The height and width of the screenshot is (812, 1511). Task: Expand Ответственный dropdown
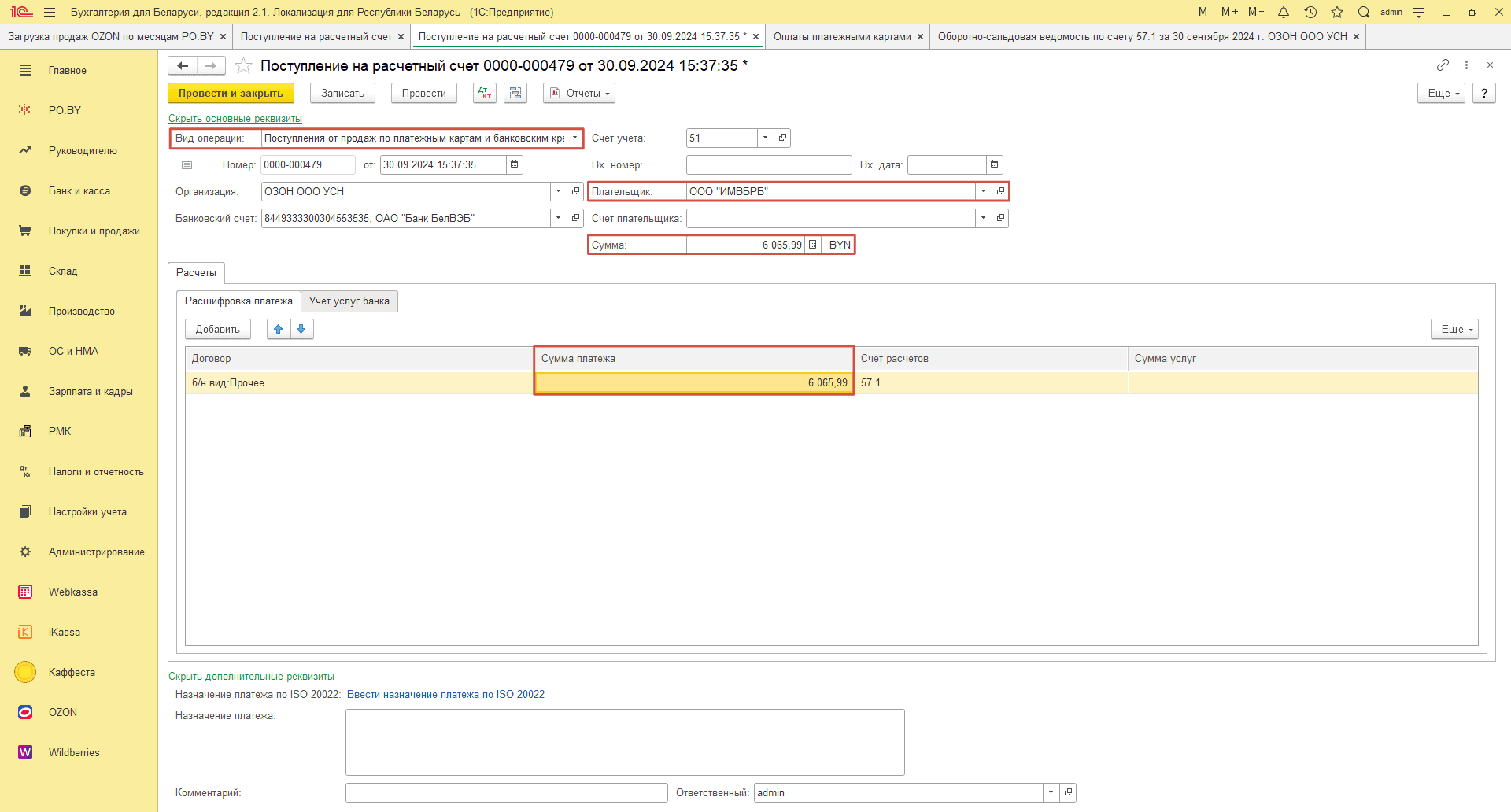pyautogui.click(x=1051, y=792)
